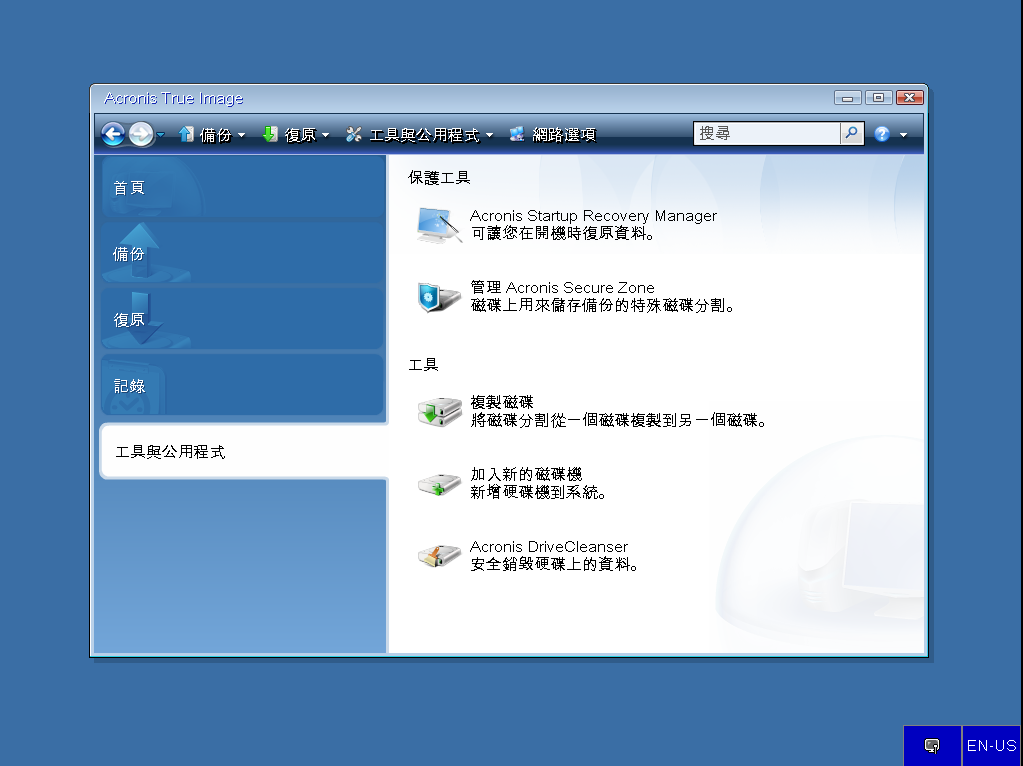Click the Startup Recovery Manager monitor icon
This screenshot has height=766, width=1023.
pyautogui.click(x=439, y=225)
